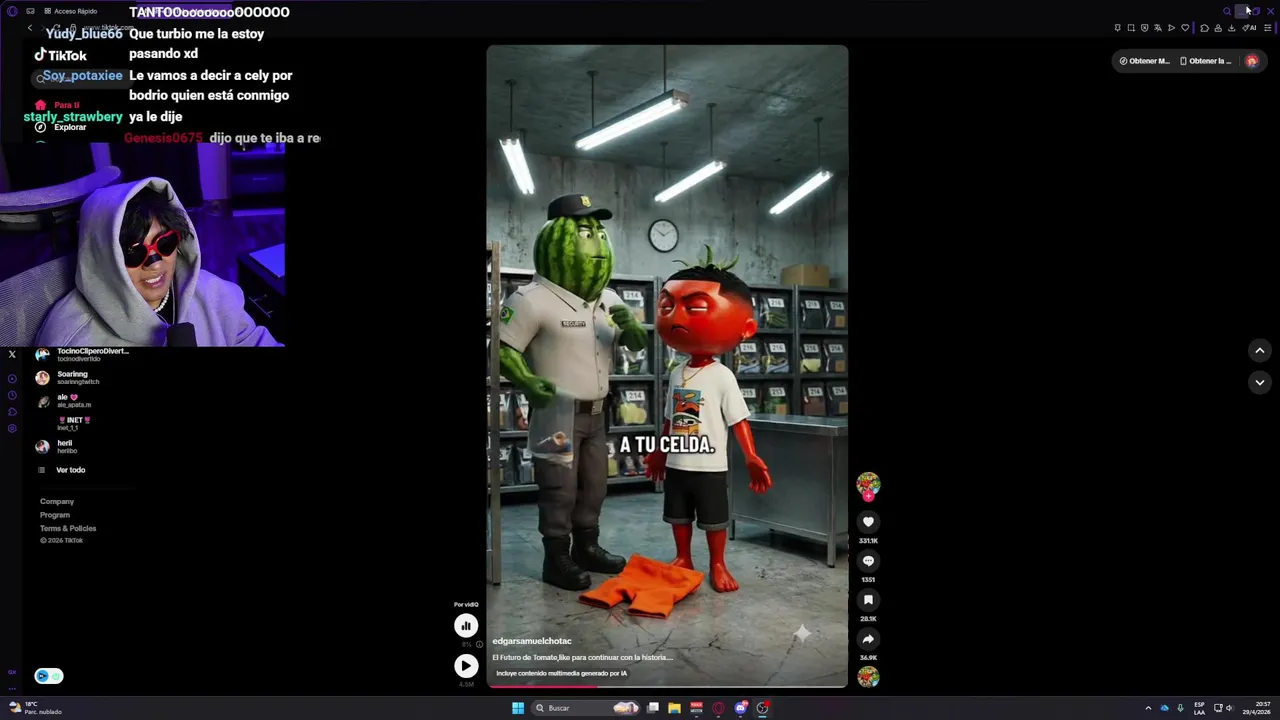Open sidebar settings gear icon

(x=12, y=428)
